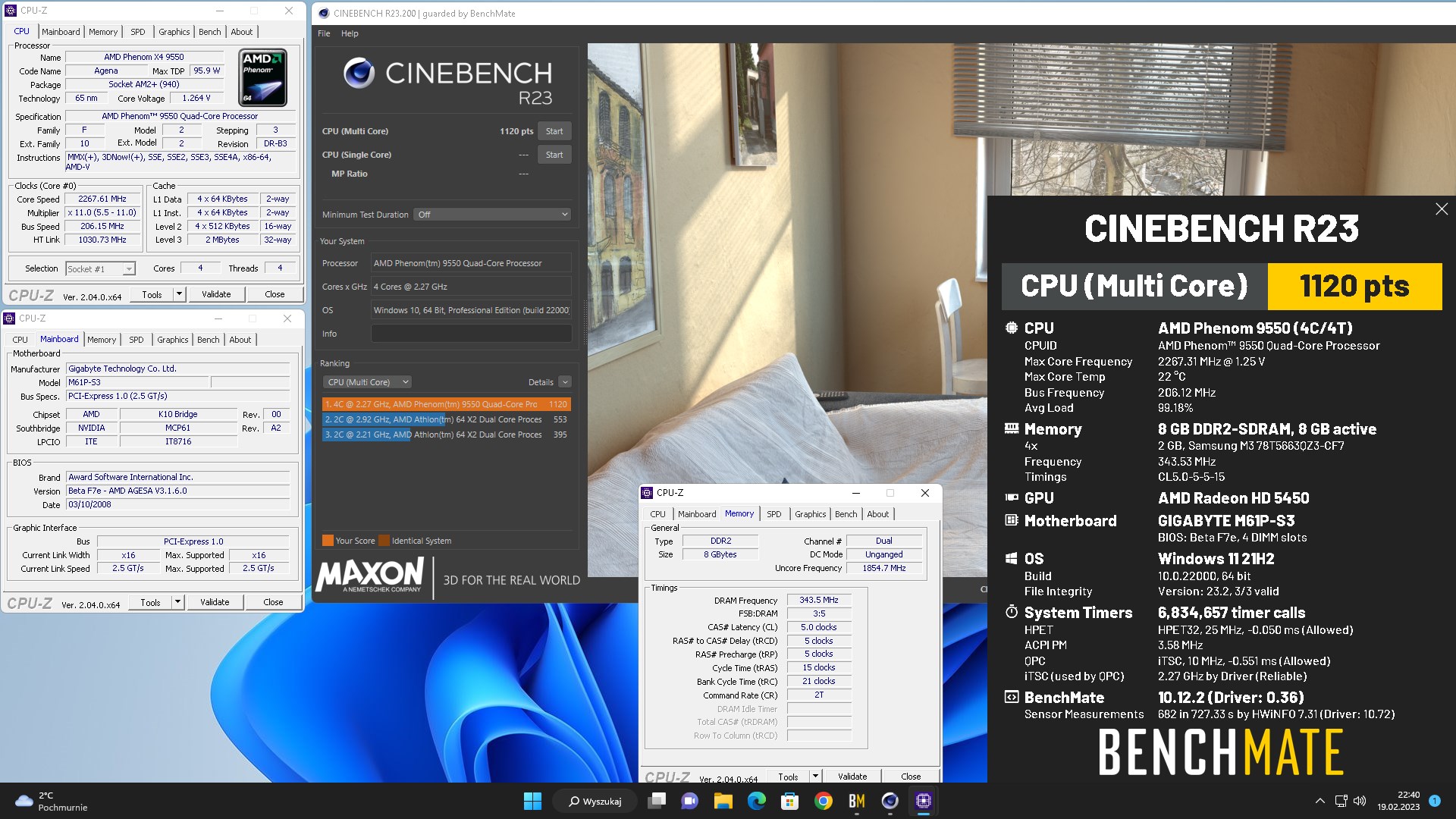Launch Google Chrome from the taskbar
The width and height of the screenshot is (1456, 819).
tap(824, 801)
